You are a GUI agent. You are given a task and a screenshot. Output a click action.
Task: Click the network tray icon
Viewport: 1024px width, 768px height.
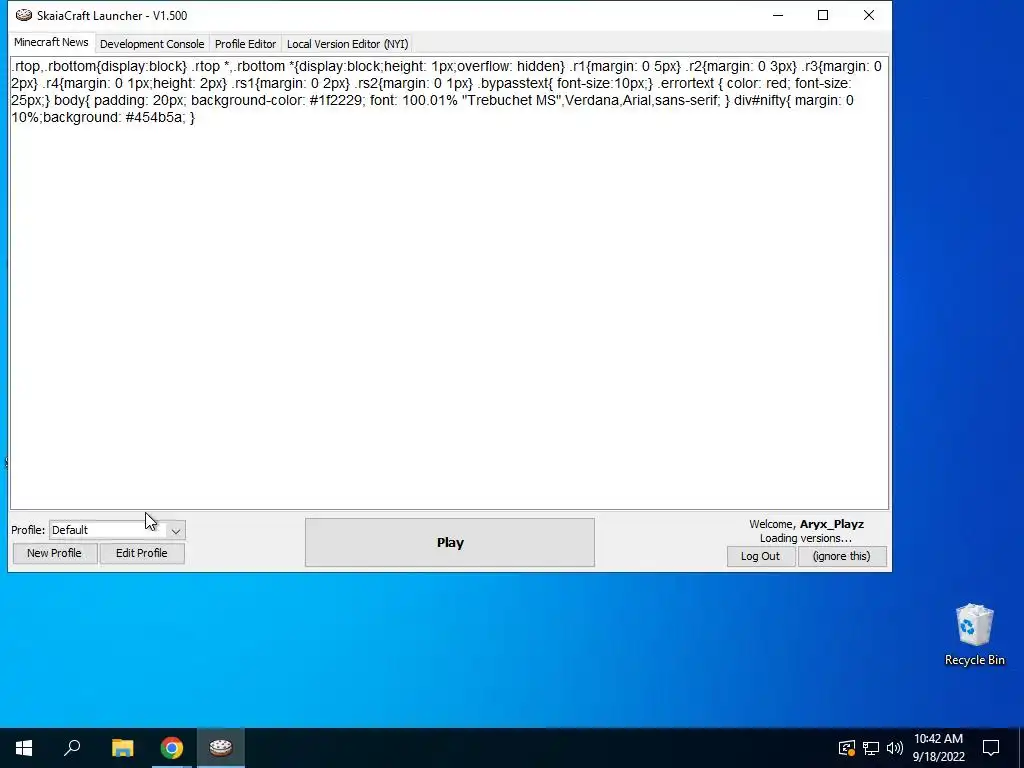tap(871, 748)
